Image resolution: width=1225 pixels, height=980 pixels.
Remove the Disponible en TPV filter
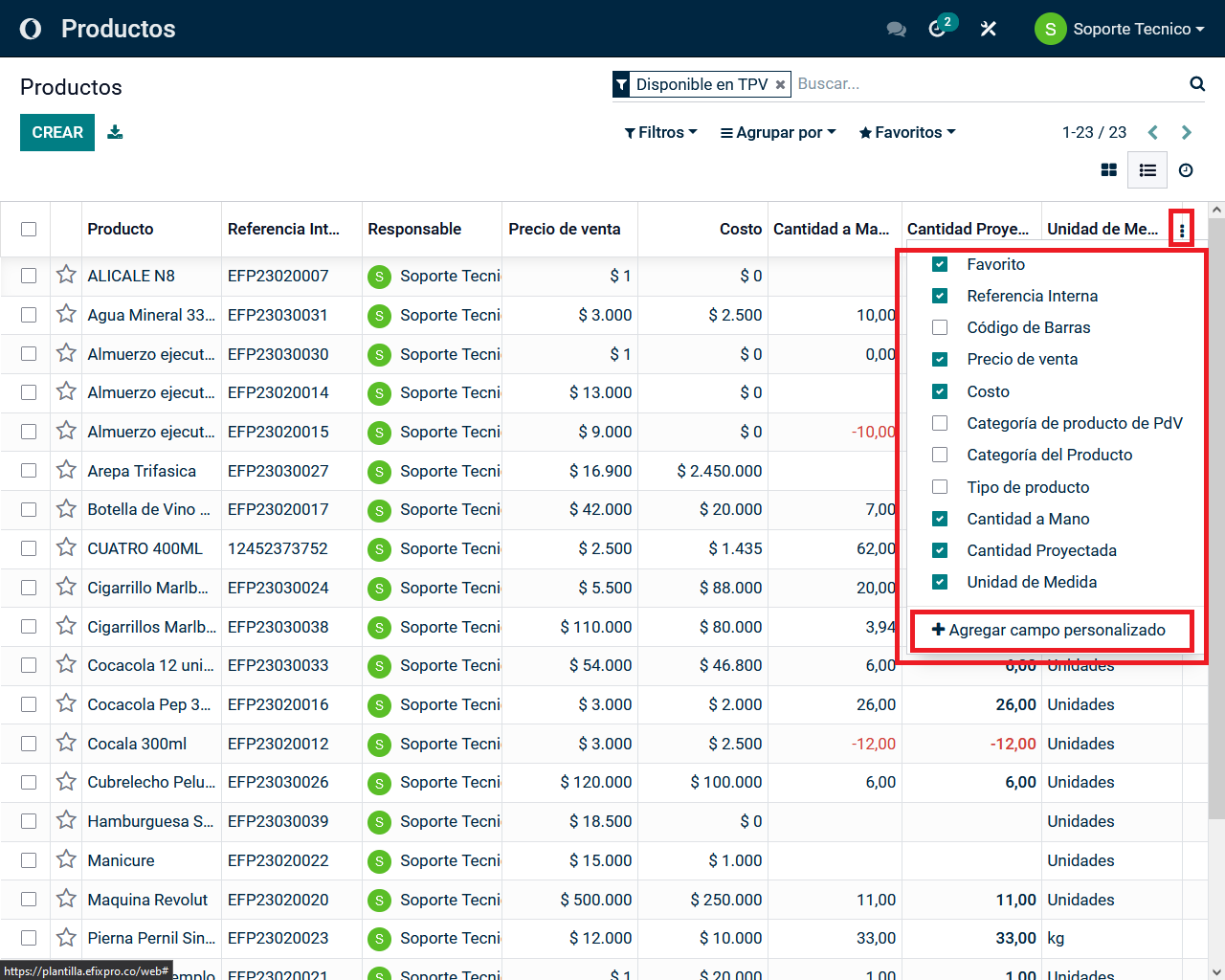780,85
